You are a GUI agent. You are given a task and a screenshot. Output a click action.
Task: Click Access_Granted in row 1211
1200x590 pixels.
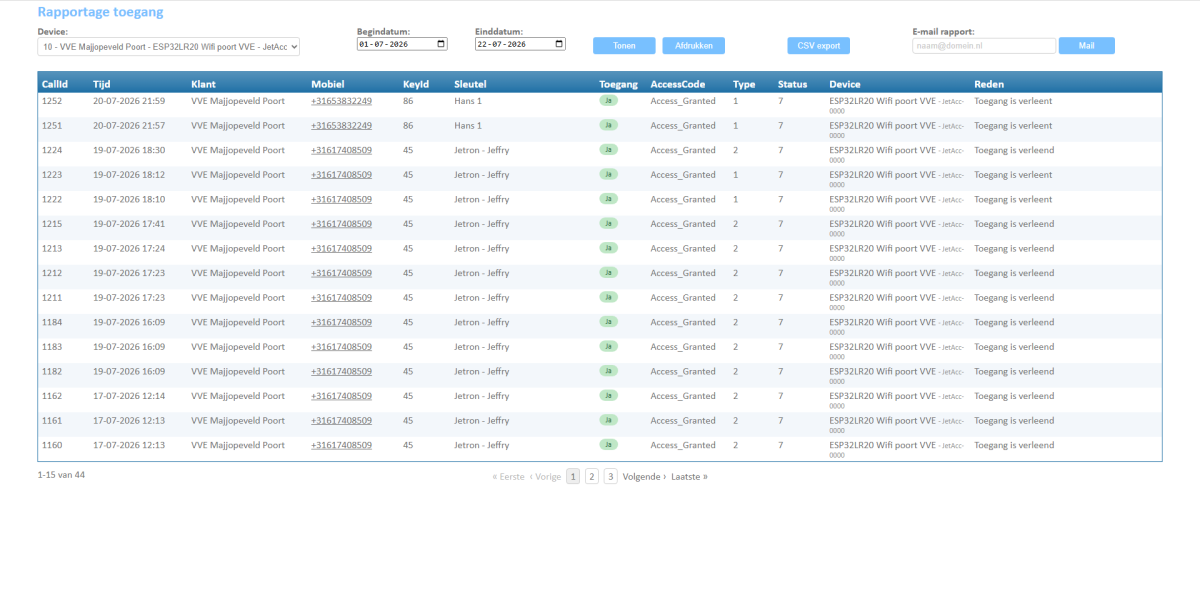683,298
